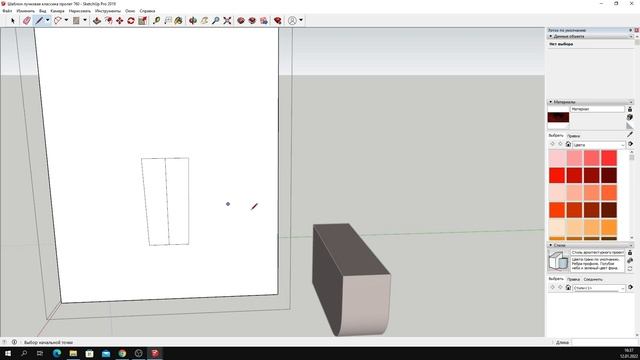
Task: Pick the Arc drawing tool
Action: [58, 20]
